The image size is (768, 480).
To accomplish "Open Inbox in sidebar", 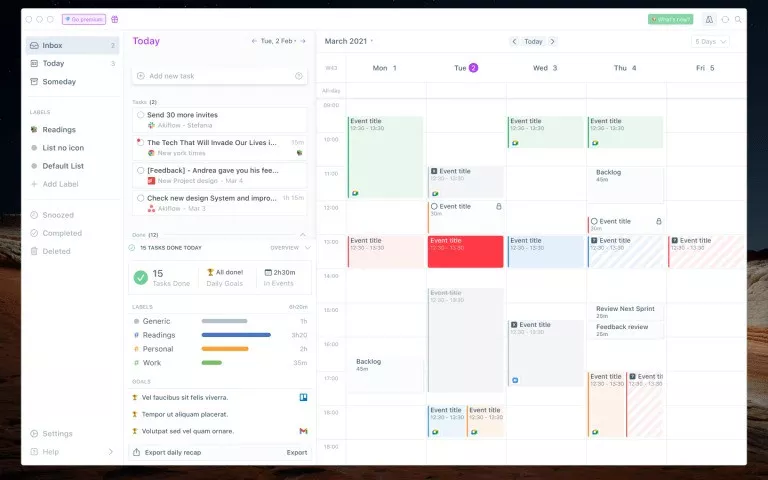I will click(72, 45).
